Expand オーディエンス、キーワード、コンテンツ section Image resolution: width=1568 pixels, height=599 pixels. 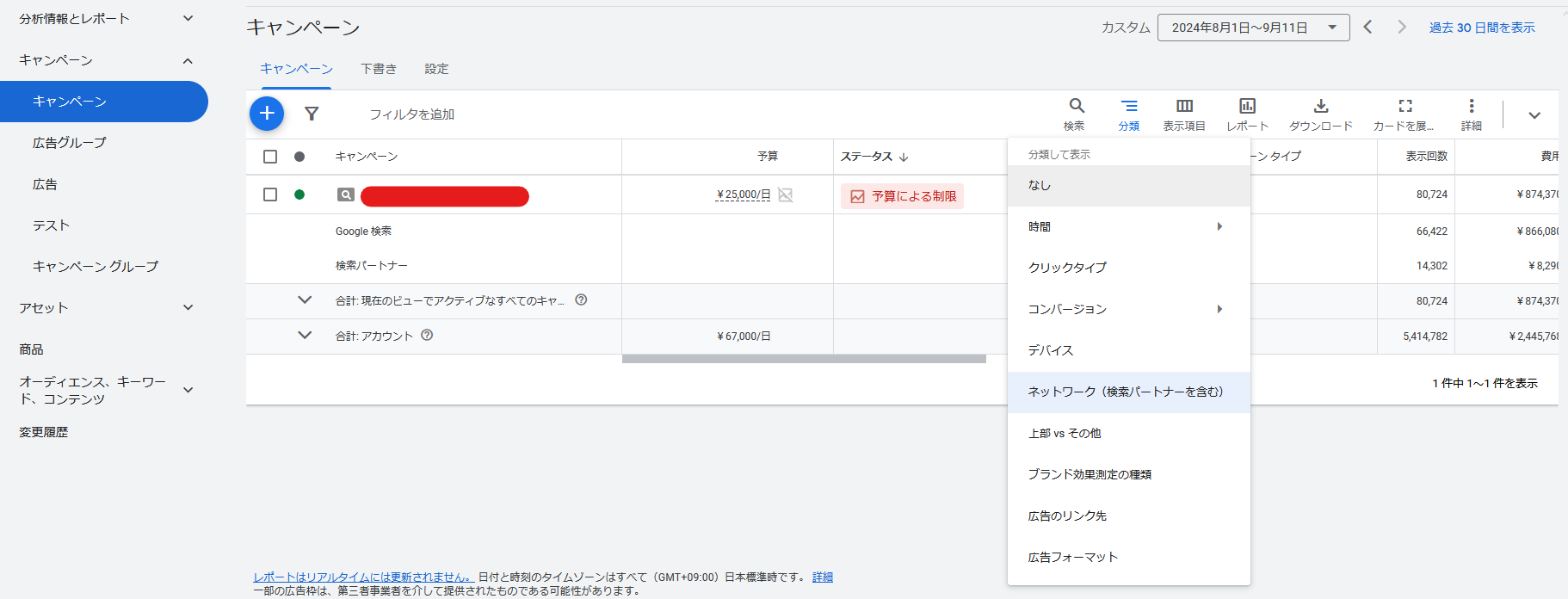click(188, 390)
